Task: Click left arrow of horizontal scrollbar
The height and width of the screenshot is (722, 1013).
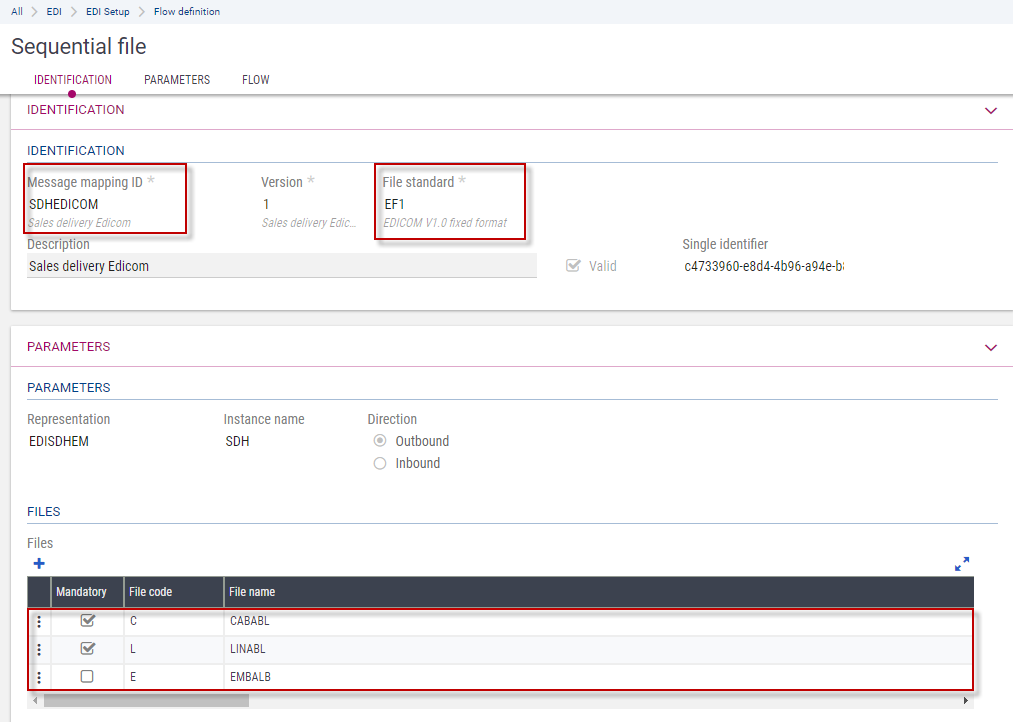Action: point(35,701)
